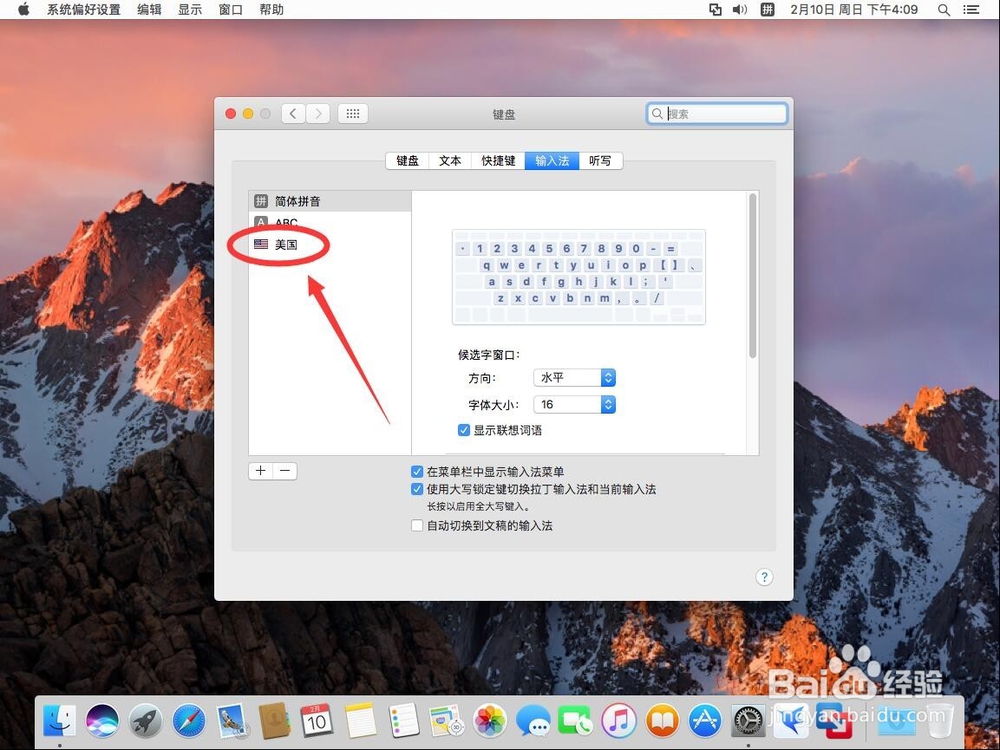
Task: Select 美国 in the input source list
Action: [x=287, y=244]
